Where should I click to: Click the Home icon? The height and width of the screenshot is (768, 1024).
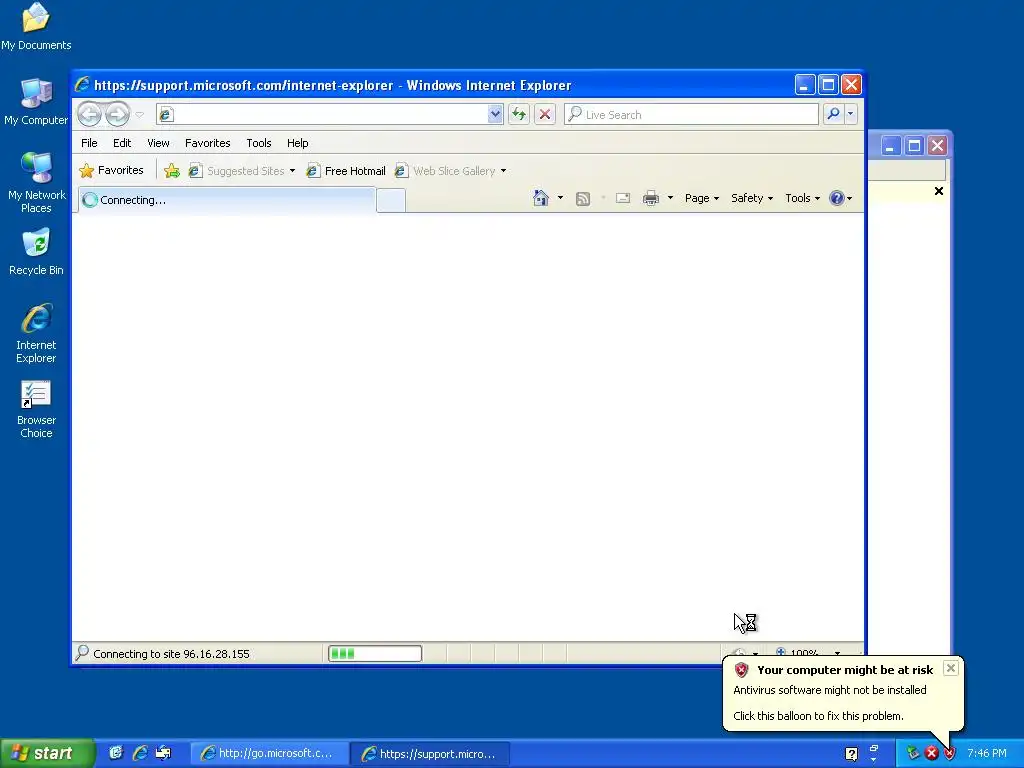pyautogui.click(x=541, y=198)
